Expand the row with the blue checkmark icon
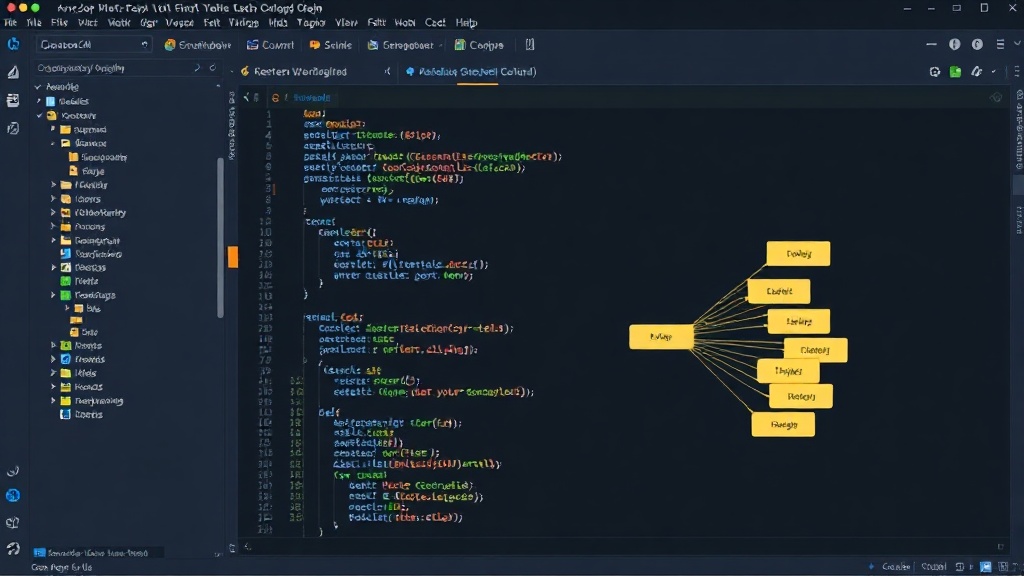The width and height of the screenshot is (1024, 576). click(54, 359)
